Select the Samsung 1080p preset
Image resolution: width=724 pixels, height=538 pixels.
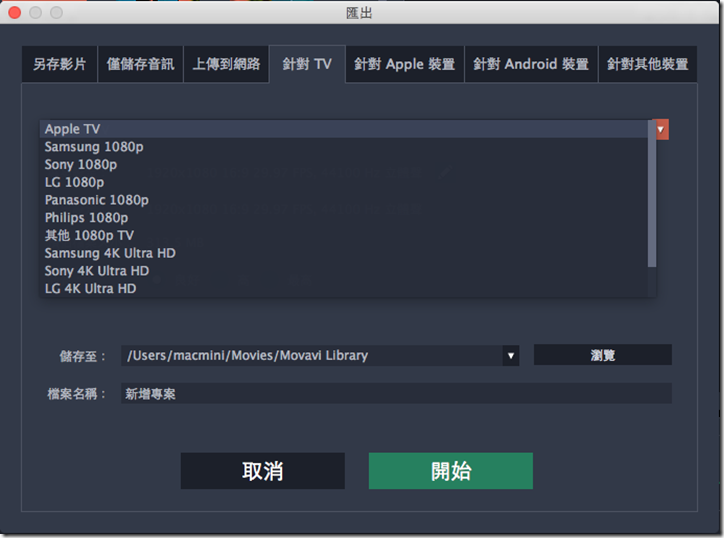[344, 147]
